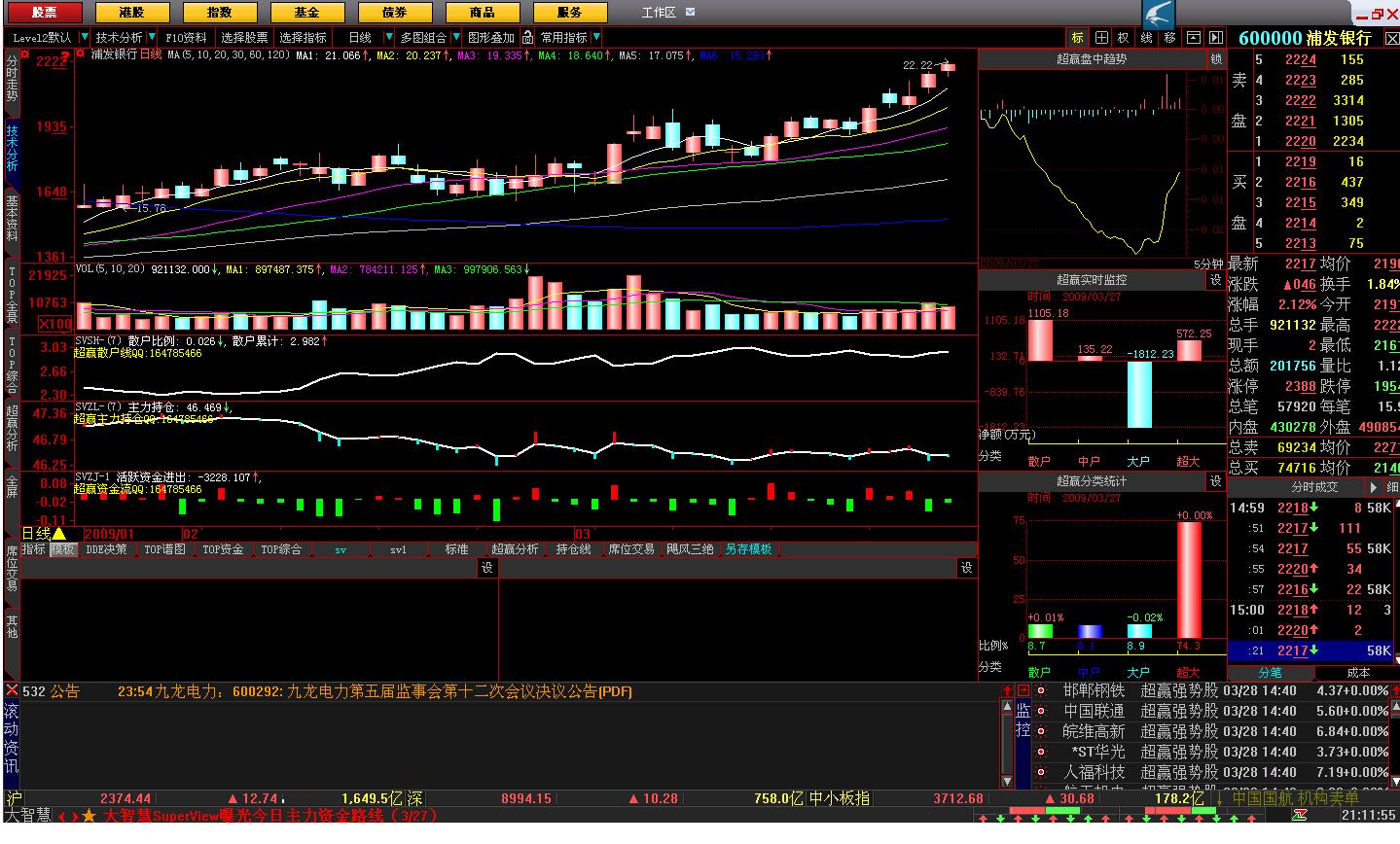Select the 飓风三绝 template tab

(x=690, y=549)
